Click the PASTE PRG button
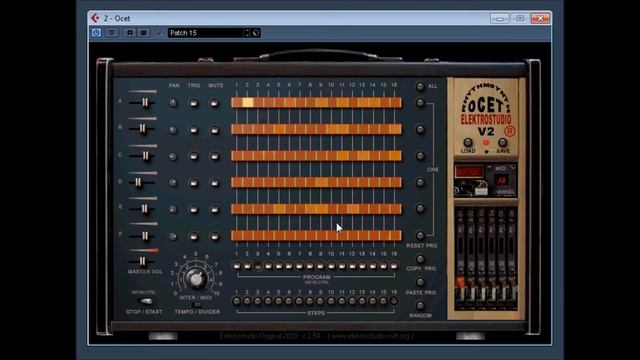 point(420,282)
